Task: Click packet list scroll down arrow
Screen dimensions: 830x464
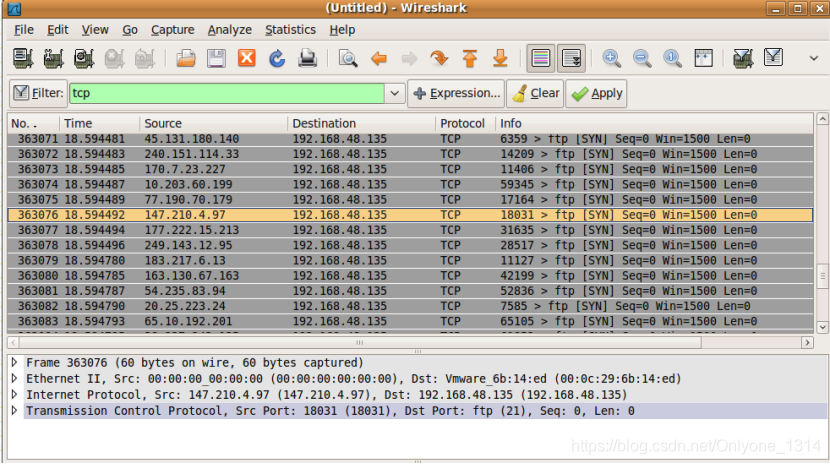Action: (x=822, y=327)
